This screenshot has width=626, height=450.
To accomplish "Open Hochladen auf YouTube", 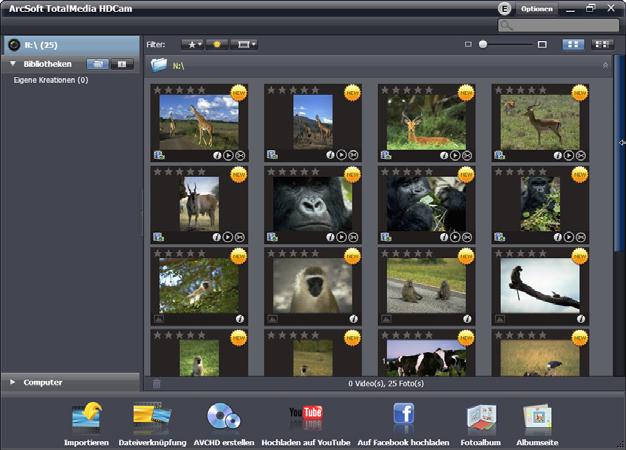I will [x=306, y=424].
